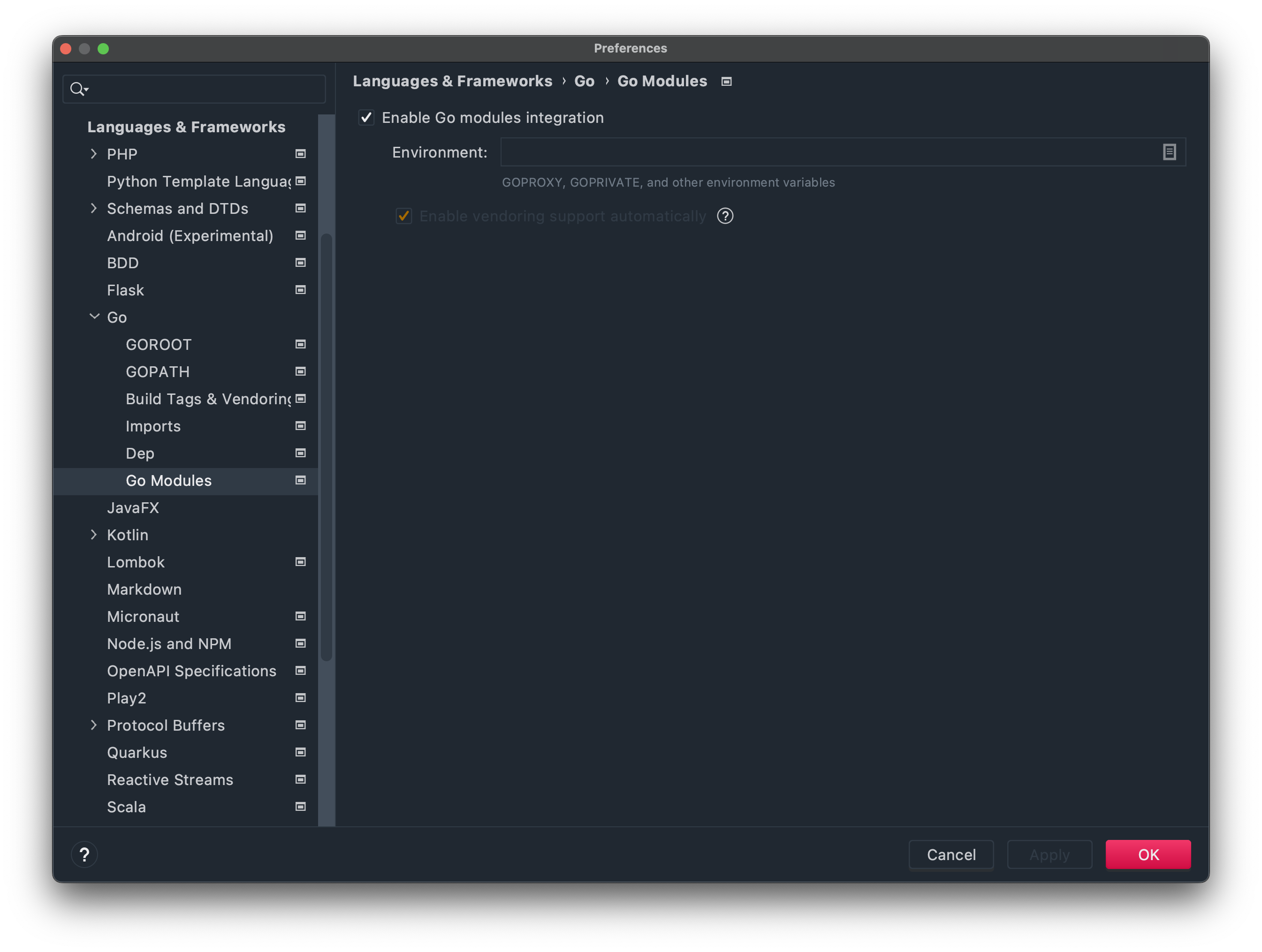Expand Protocol Buffers node
This screenshot has width=1262, height=952.
[93, 725]
